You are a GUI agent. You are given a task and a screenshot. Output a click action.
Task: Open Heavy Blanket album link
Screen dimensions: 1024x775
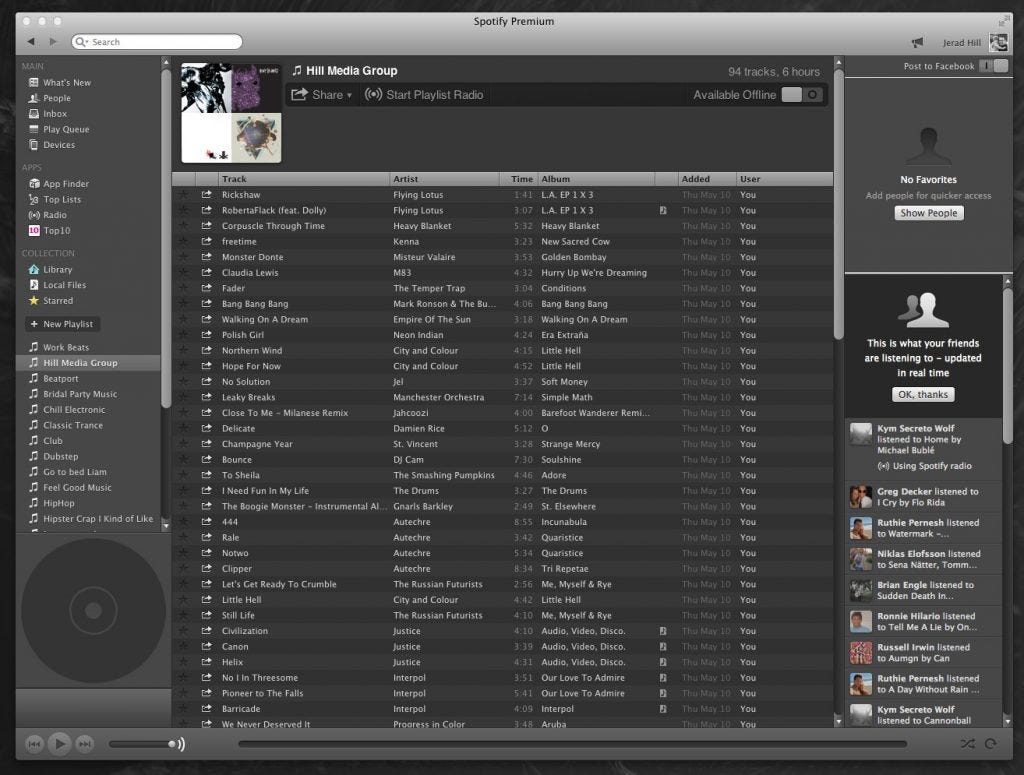pos(570,225)
